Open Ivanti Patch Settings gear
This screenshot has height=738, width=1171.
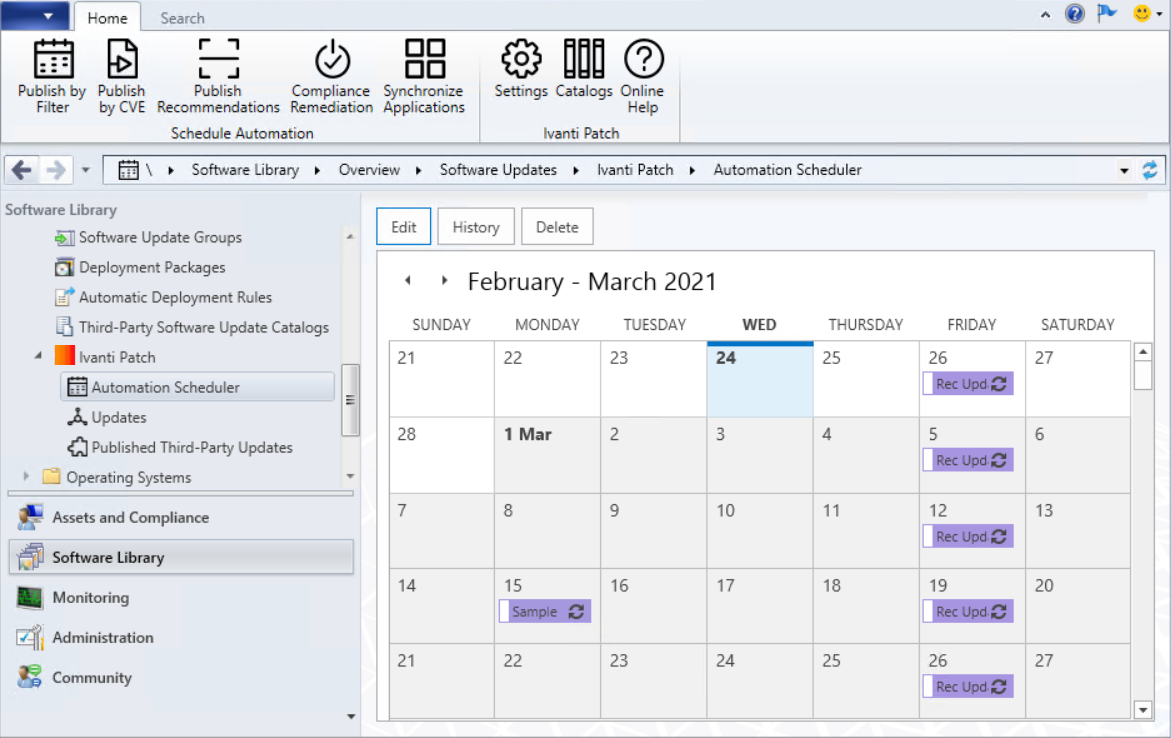[521, 60]
